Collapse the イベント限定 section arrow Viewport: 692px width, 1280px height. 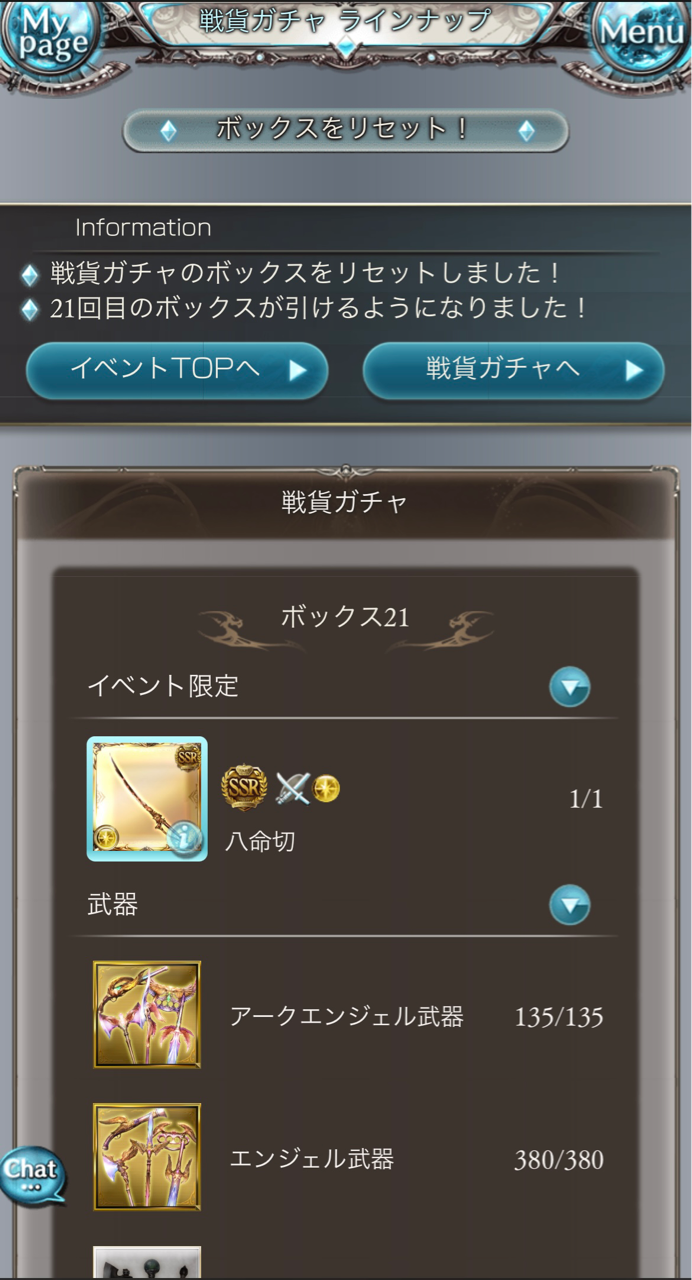(x=570, y=687)
